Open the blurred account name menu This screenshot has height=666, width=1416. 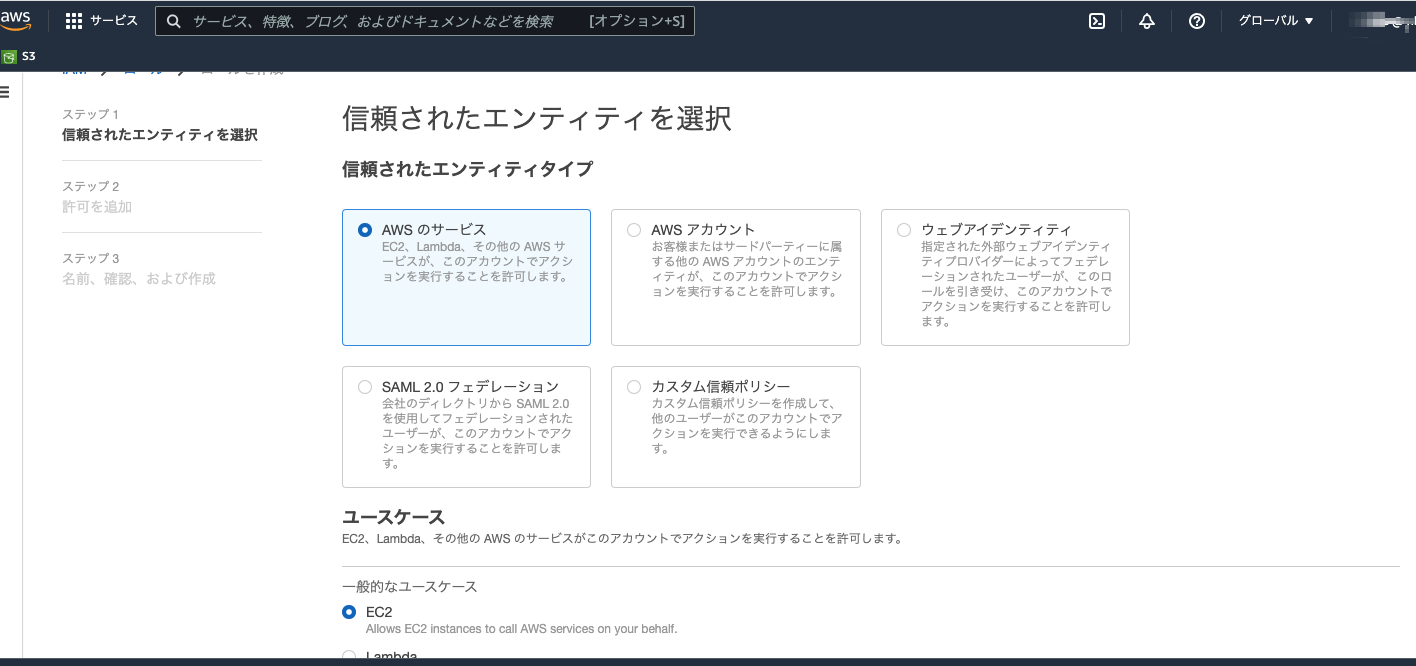1380,21
